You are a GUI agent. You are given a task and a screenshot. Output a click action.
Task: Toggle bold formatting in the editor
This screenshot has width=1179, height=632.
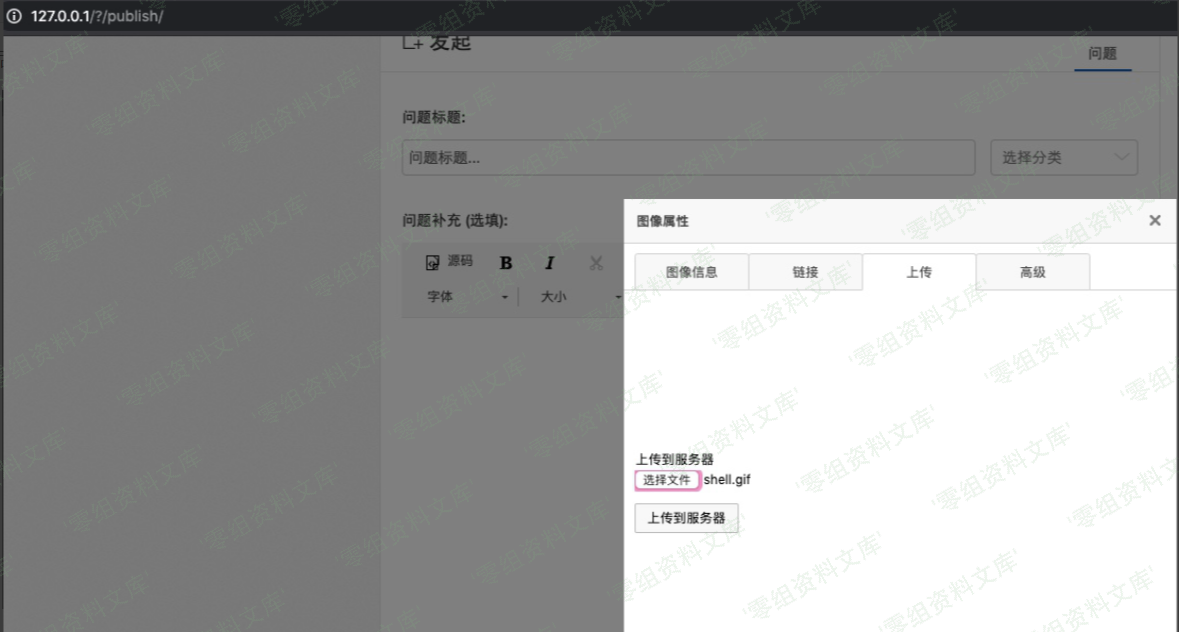[x=506, y=263]
